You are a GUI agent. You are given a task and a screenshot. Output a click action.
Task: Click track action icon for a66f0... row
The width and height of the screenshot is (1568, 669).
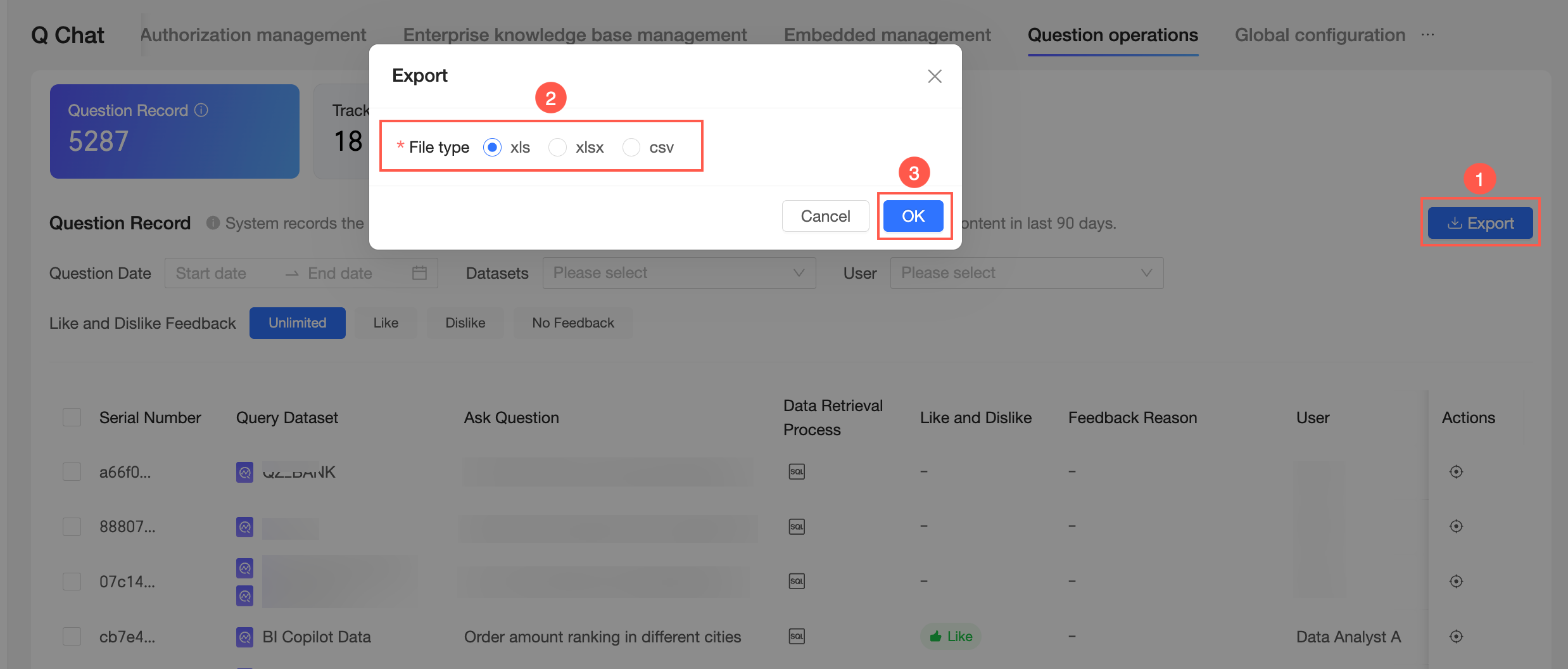click(x=1456, y=471)
